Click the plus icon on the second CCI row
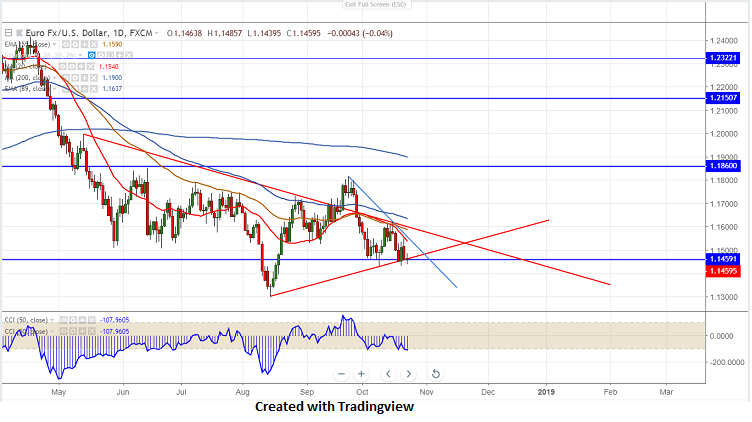This screenshot has width=752, height=422. (82, 331)
